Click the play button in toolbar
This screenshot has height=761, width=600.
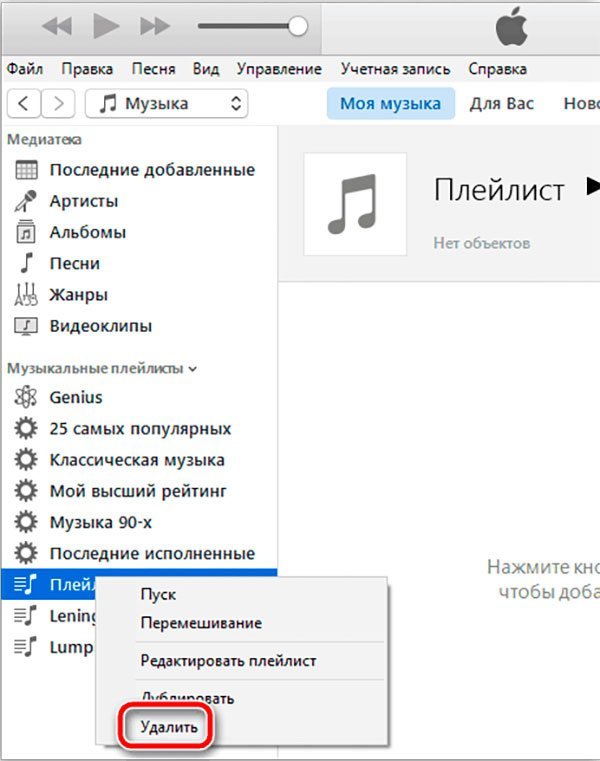106,26
